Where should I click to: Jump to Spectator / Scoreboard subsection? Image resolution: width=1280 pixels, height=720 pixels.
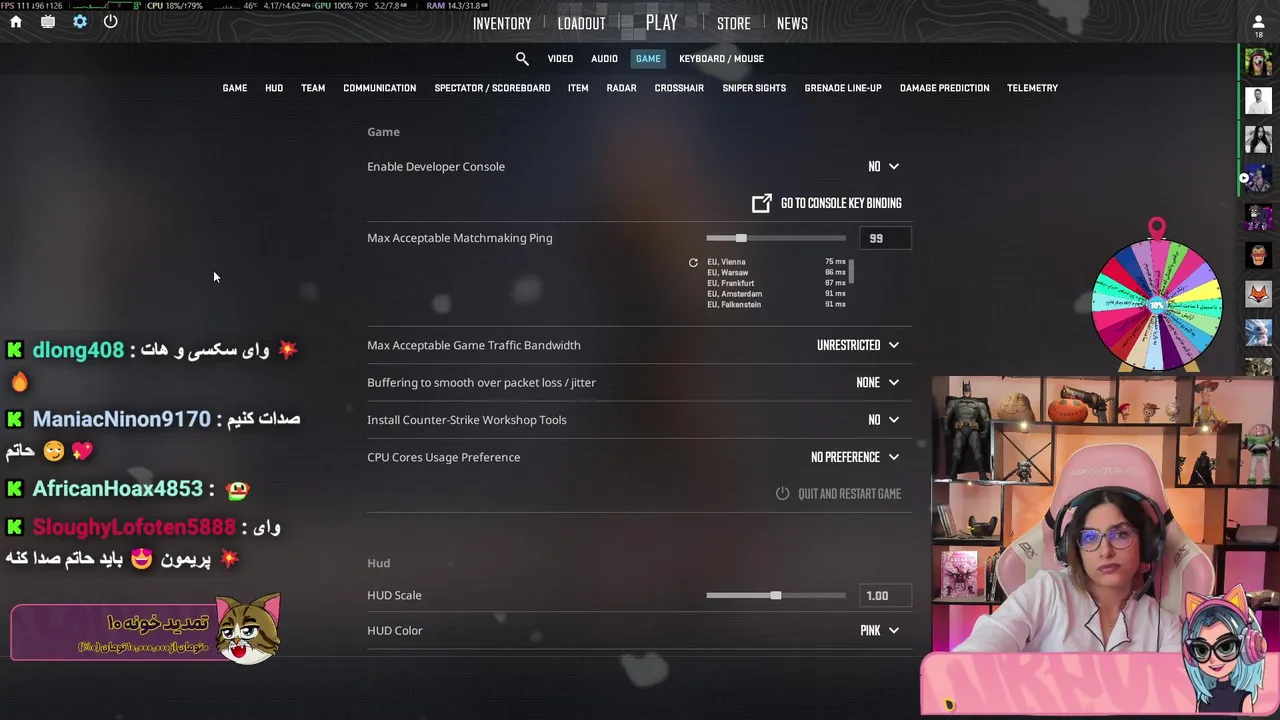point(492,88)
